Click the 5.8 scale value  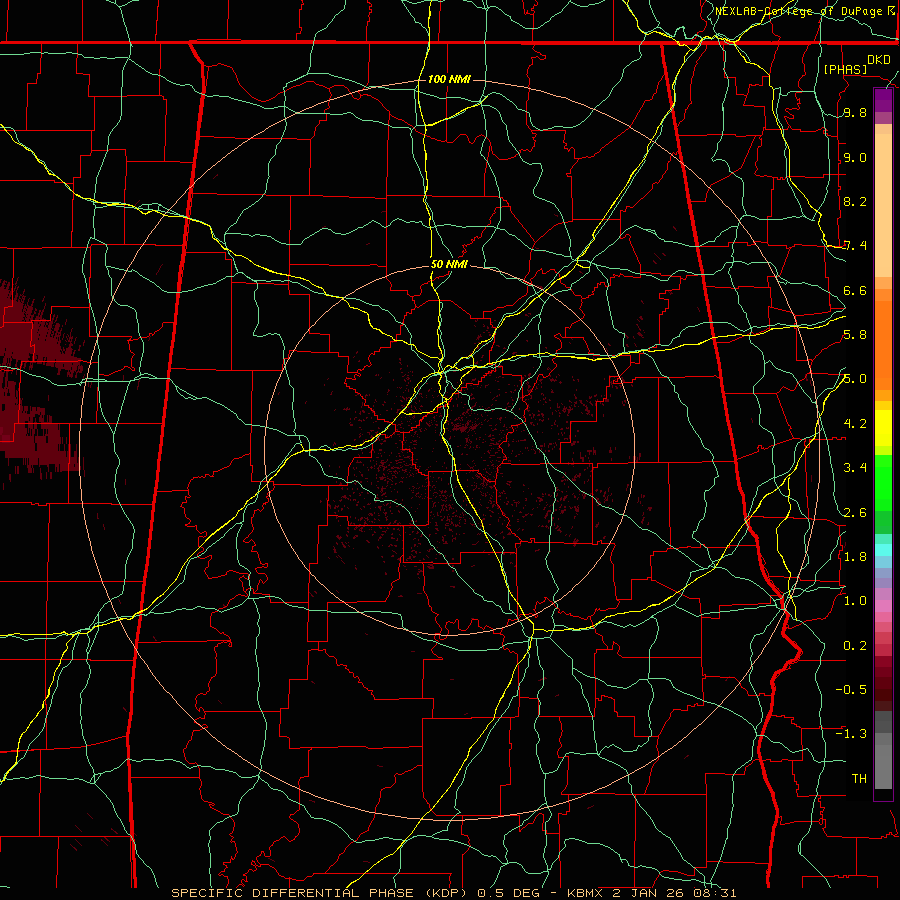[x=855, y=335]
